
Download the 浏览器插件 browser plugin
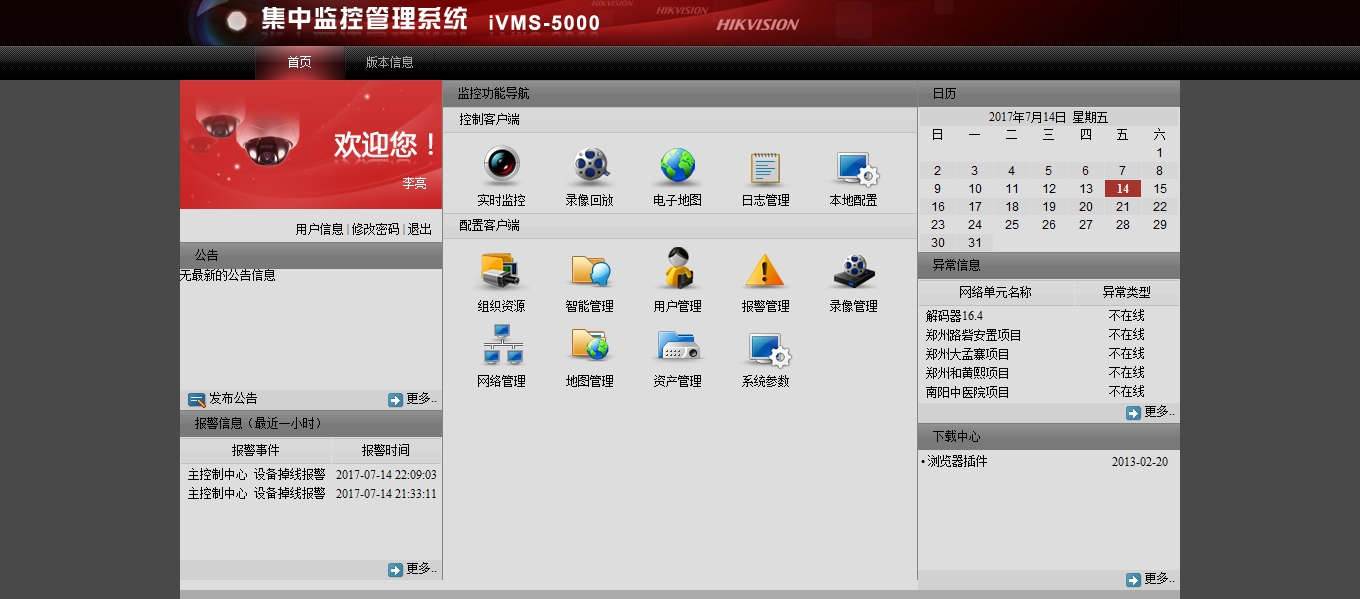pos(957,462)
